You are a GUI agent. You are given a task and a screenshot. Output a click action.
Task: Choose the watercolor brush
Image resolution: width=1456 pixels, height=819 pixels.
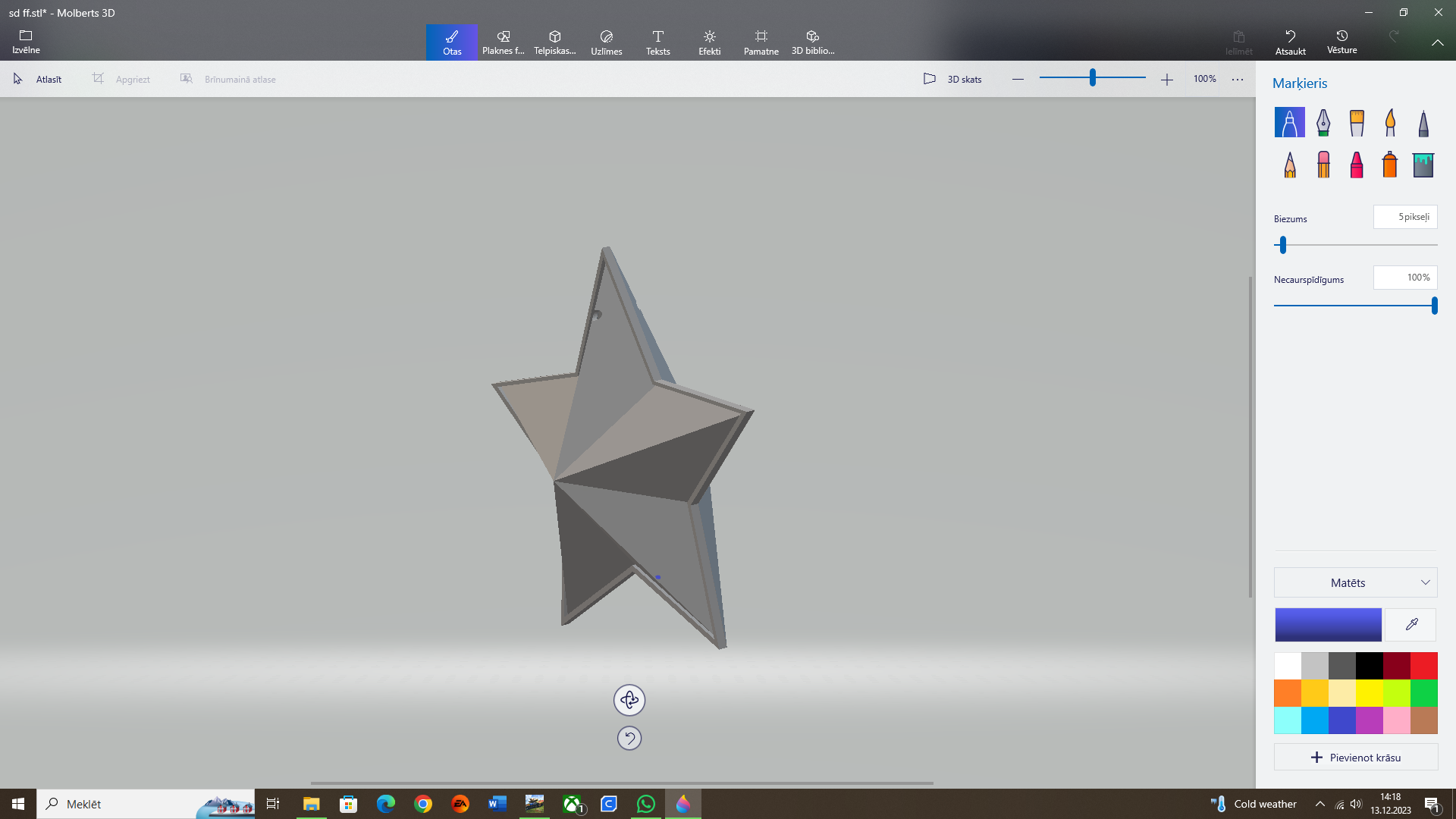tap(1390, 122)
